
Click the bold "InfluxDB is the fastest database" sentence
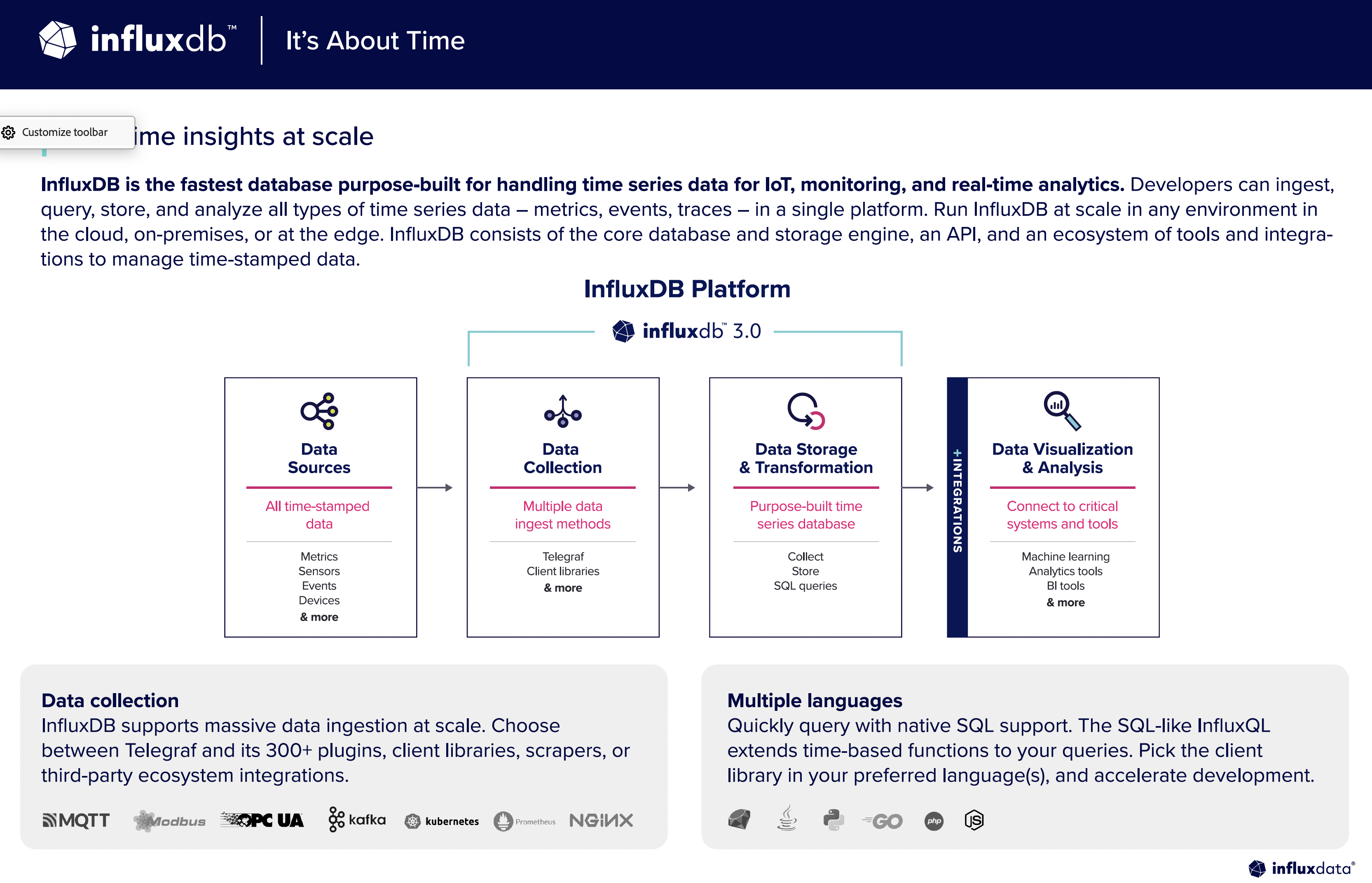582,185
